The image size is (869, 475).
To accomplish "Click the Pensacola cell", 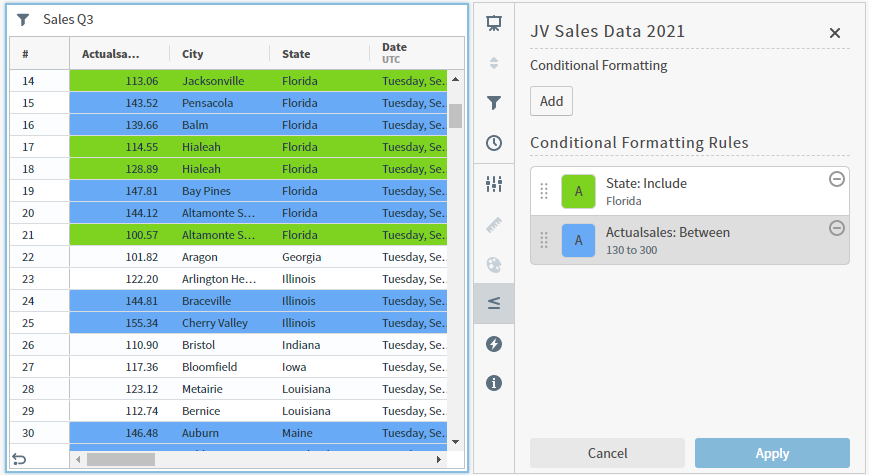I will pyautogui.click(x=219, y=103).
